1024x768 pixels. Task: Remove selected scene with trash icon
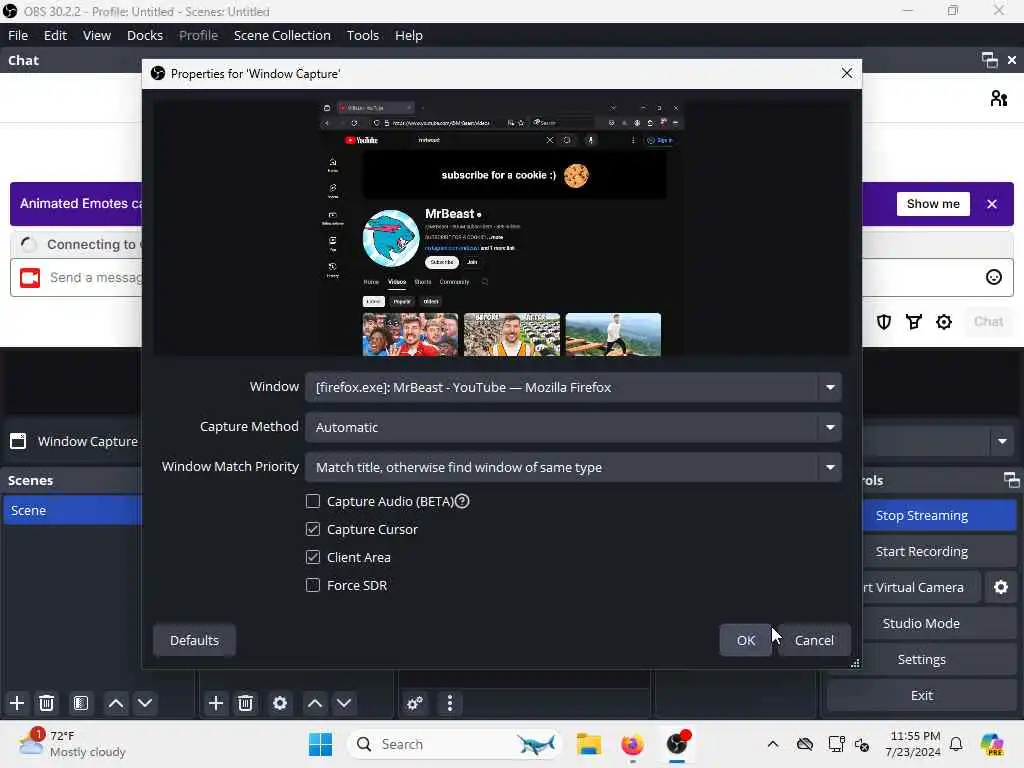click(46, 703)
